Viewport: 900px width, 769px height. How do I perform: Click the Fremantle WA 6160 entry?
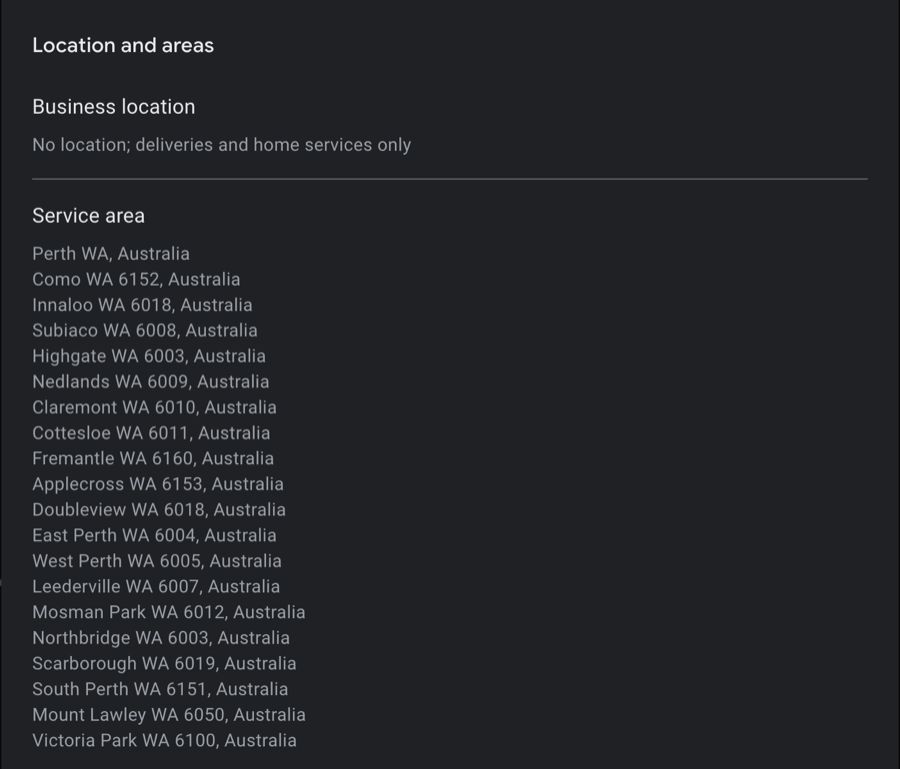[x=153, y=459]
